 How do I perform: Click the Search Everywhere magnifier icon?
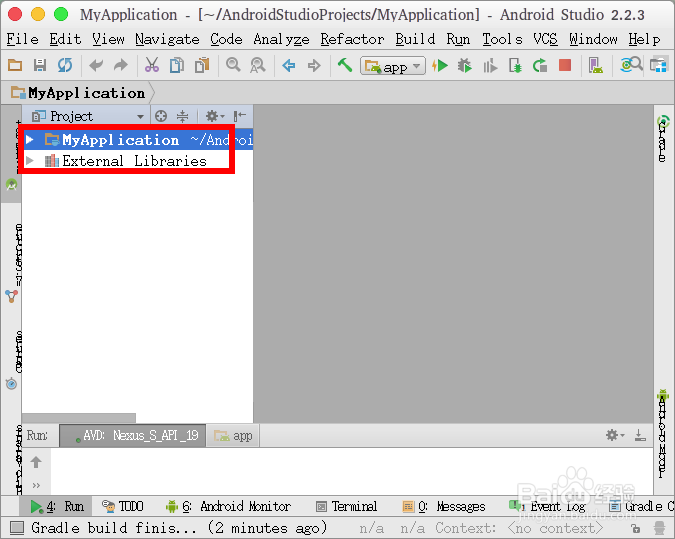click(631, 65)
